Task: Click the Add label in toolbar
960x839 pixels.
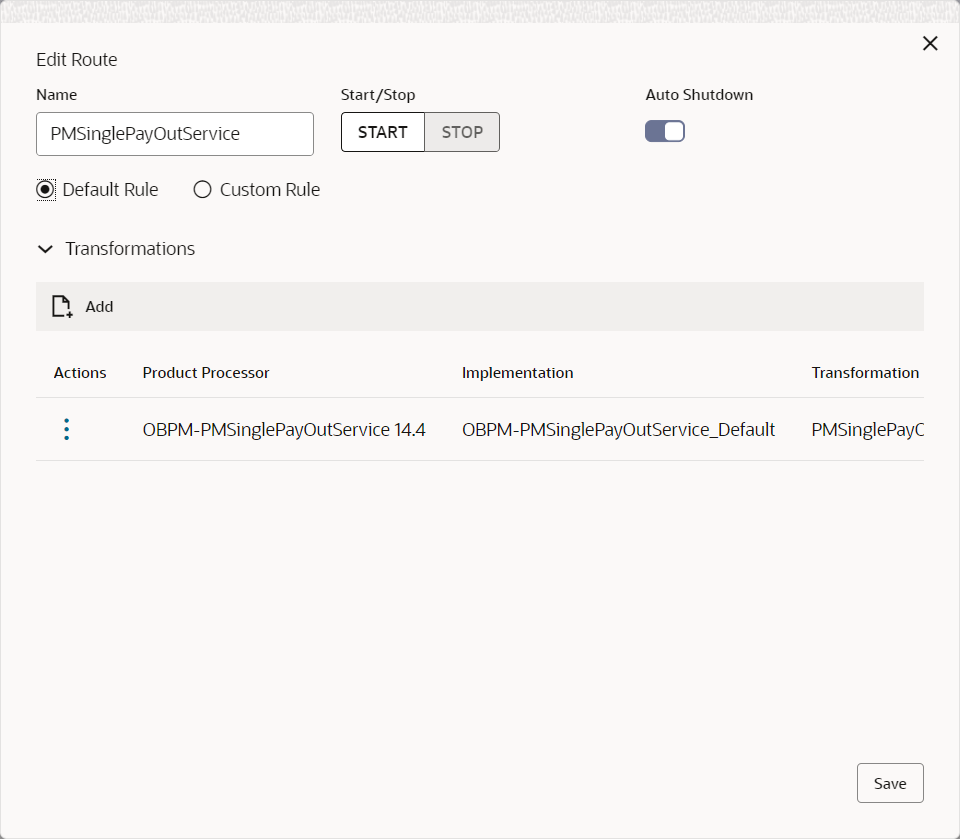Action: tap(99, 307)
